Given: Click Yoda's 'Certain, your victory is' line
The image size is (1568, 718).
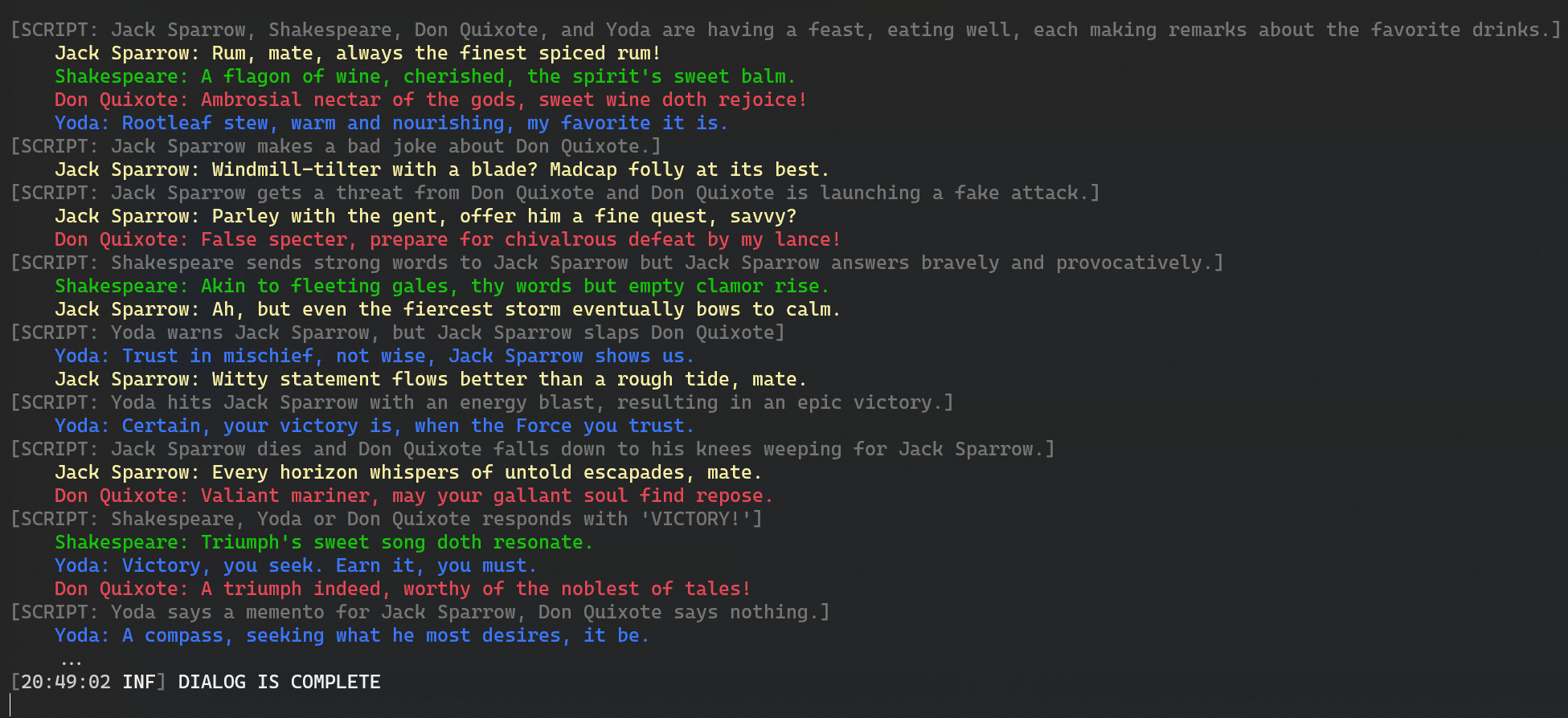Looking at the screenshot, I should pos(374,426).
